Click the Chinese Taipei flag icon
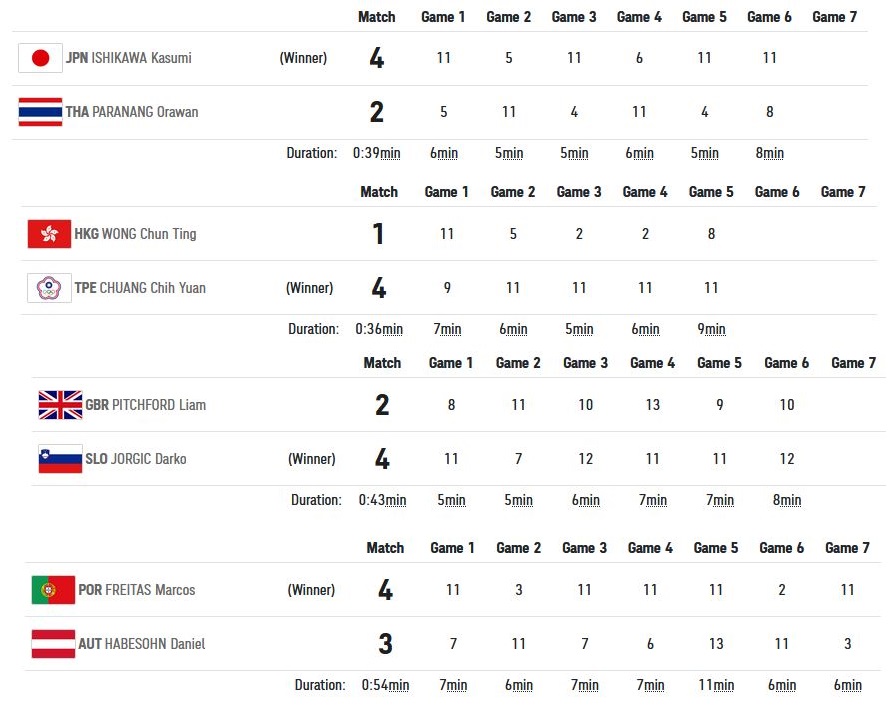The width and height of the screenshot is (892, 718). click(49, 288)
